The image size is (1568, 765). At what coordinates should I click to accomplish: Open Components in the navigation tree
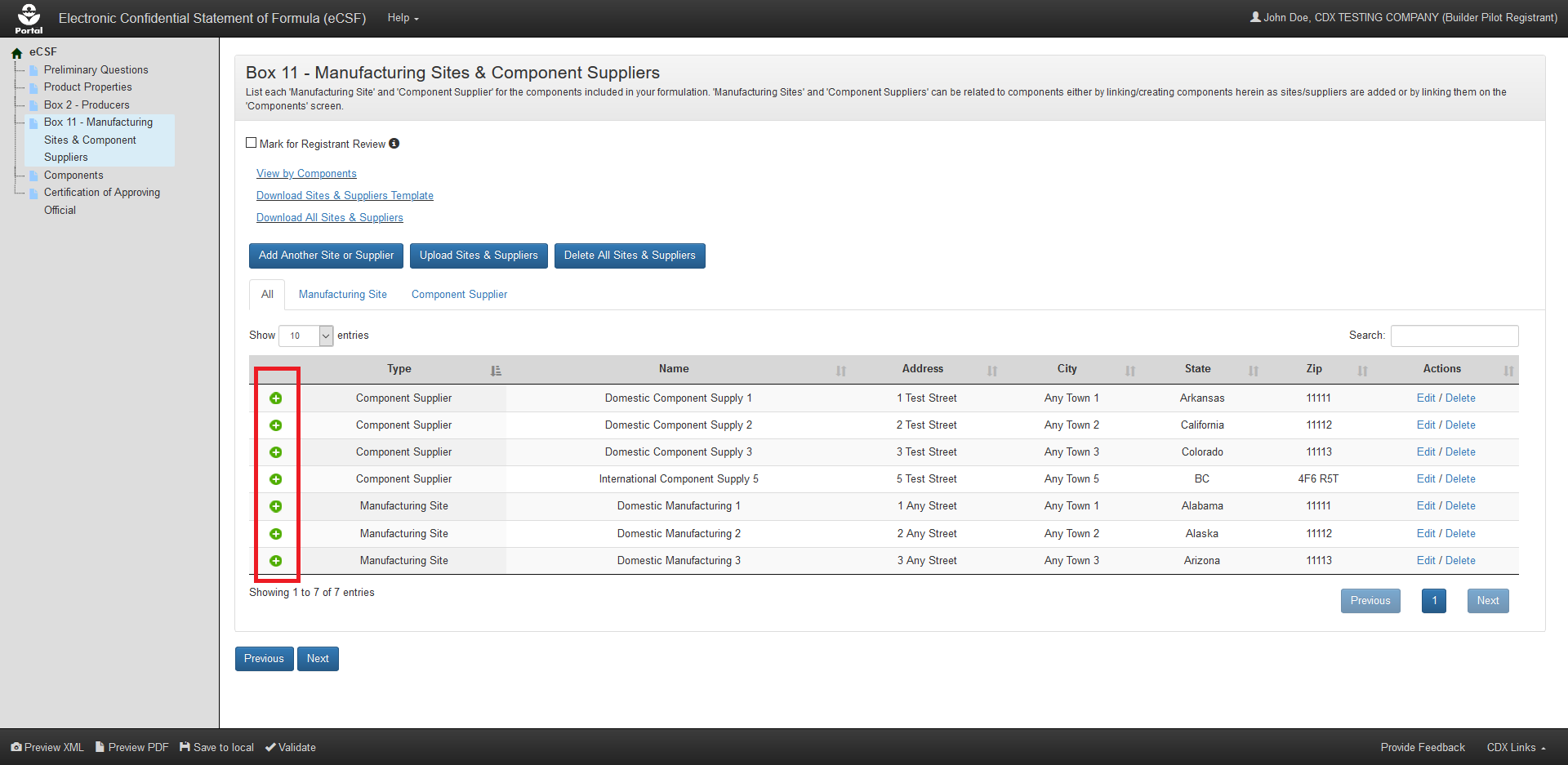point(73,176)
